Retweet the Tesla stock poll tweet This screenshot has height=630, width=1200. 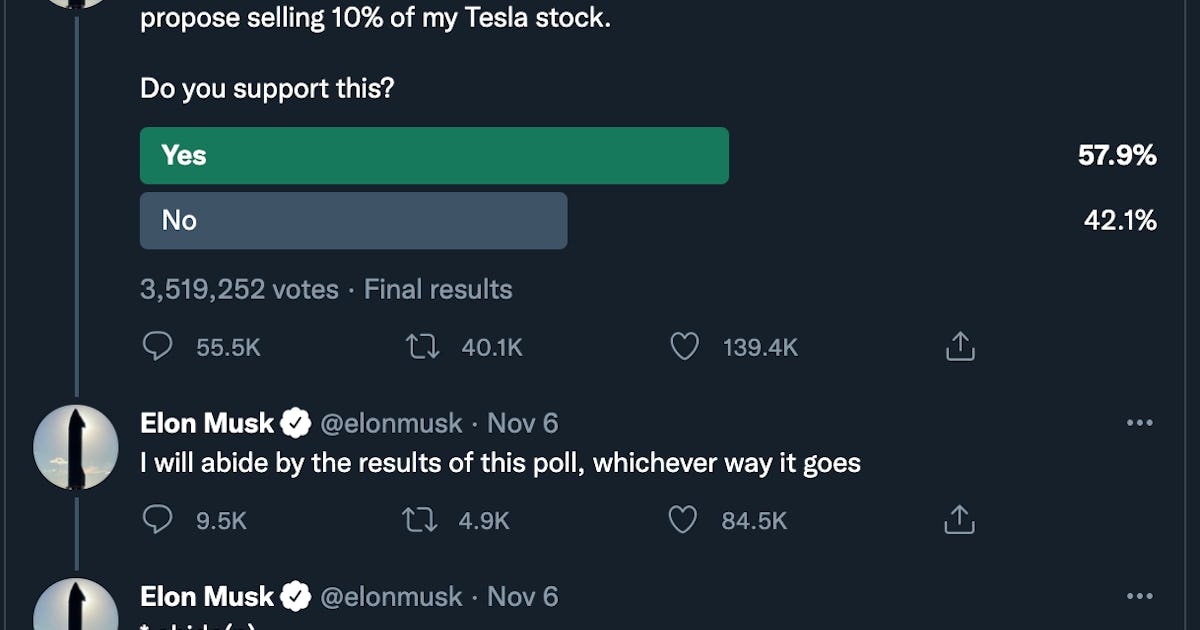coord(421,347)
